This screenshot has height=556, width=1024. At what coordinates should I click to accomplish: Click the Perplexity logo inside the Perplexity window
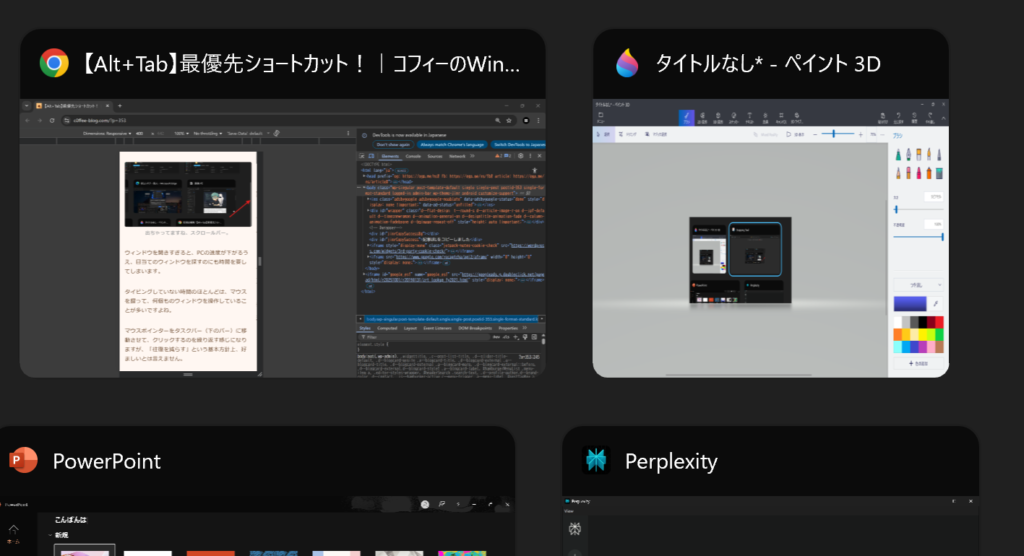pos(575,528)
